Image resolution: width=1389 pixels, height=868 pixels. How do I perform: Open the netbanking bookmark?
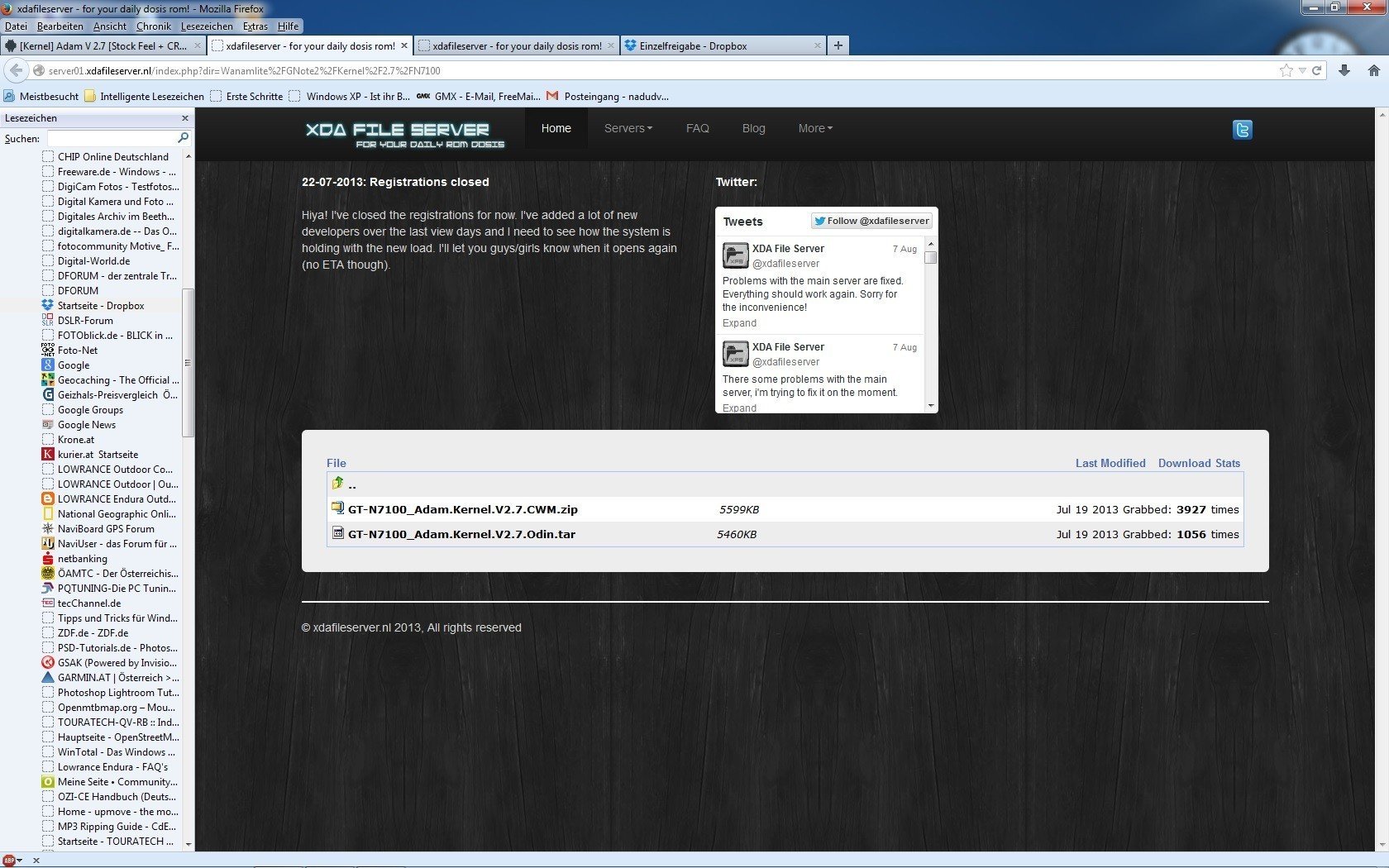[x=74, y=559]
